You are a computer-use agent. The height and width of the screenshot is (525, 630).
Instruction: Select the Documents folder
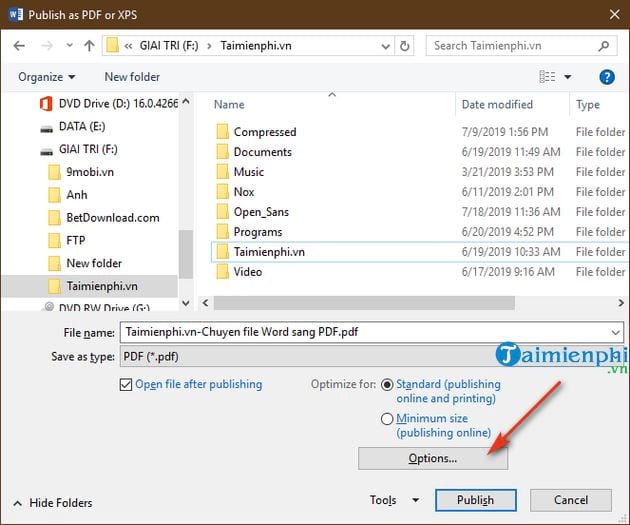tap(254, 152)
